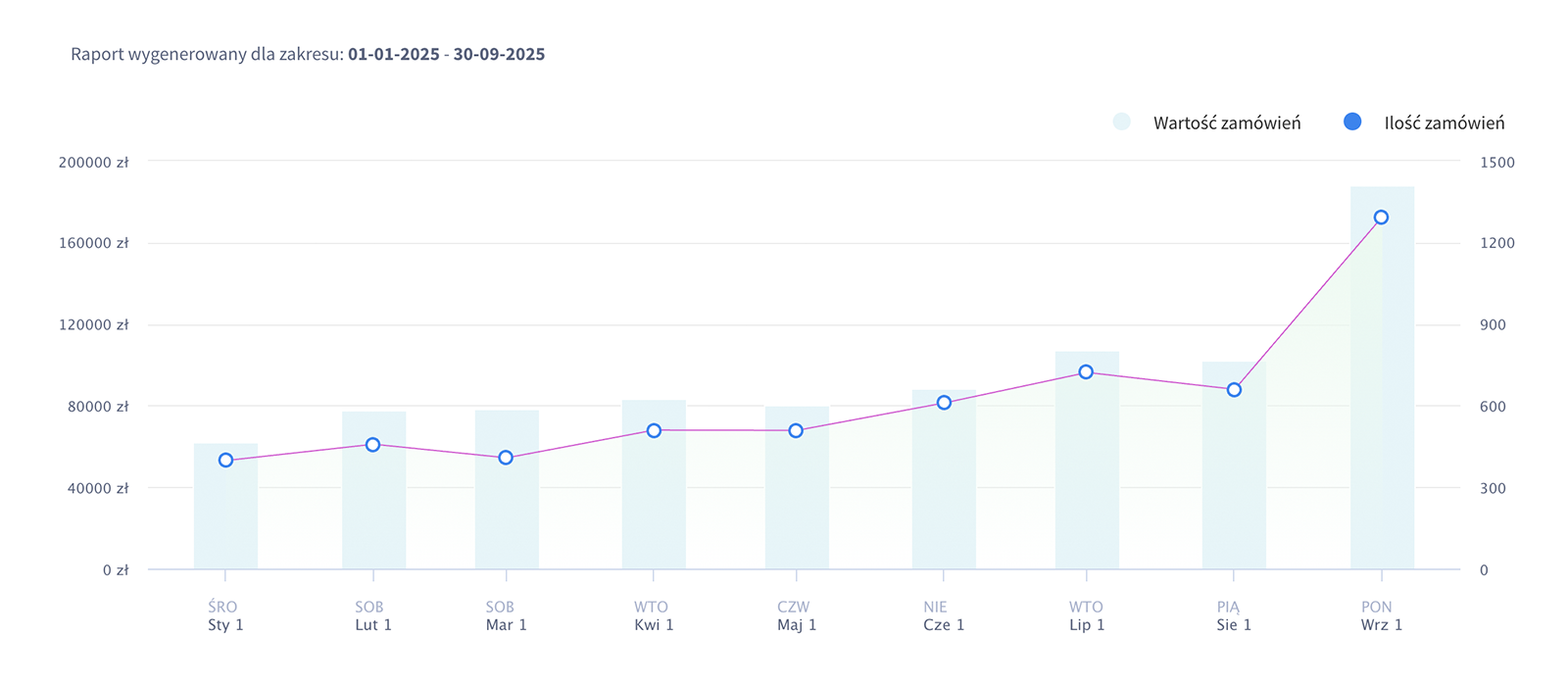Image resolution: width=1568 pixels, height=686 pixels.
Task: Select the order count point for Mar 1
Action: click(x=506, y=458)
